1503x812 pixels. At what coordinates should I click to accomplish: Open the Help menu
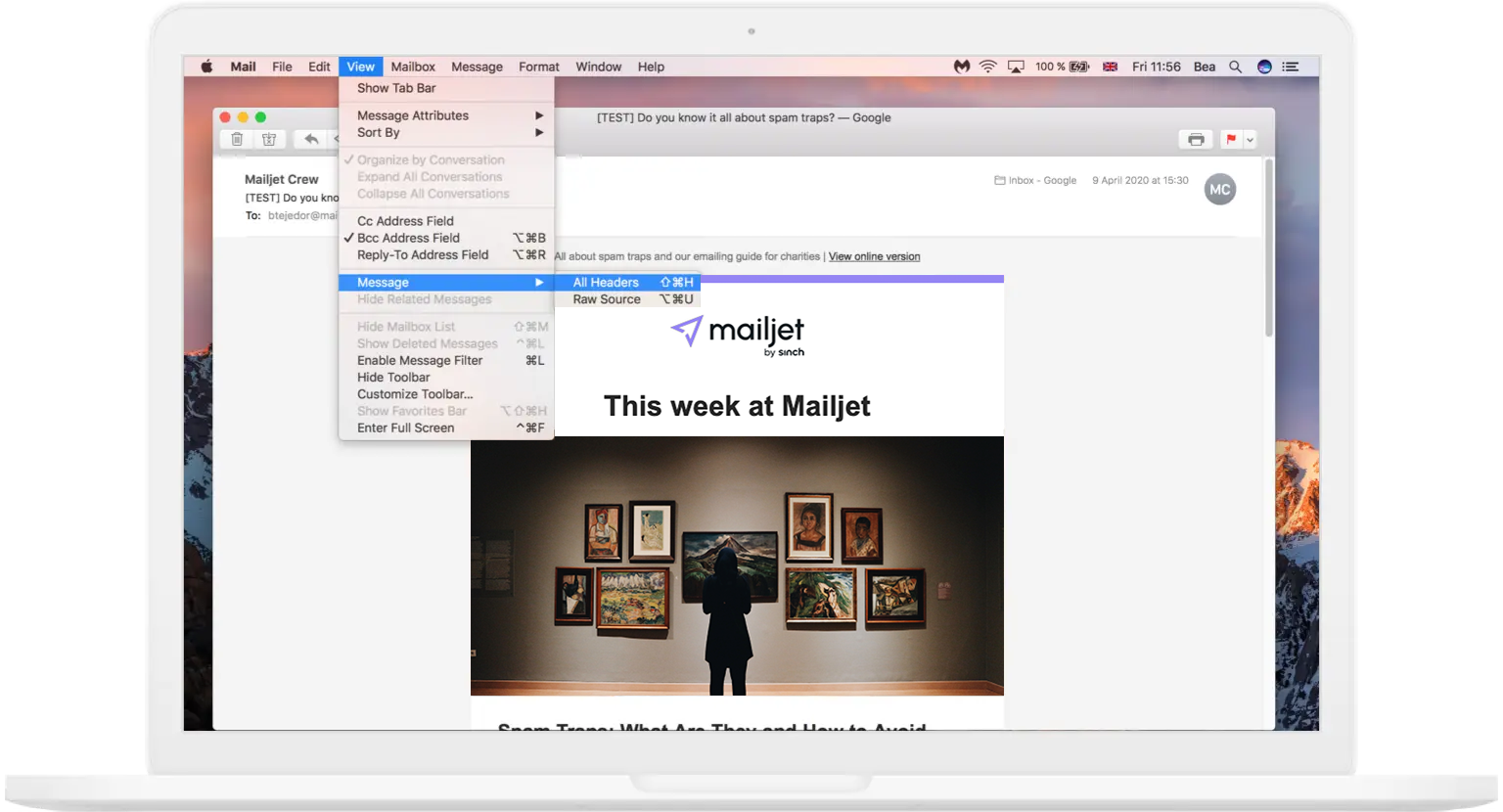[651, 67]
